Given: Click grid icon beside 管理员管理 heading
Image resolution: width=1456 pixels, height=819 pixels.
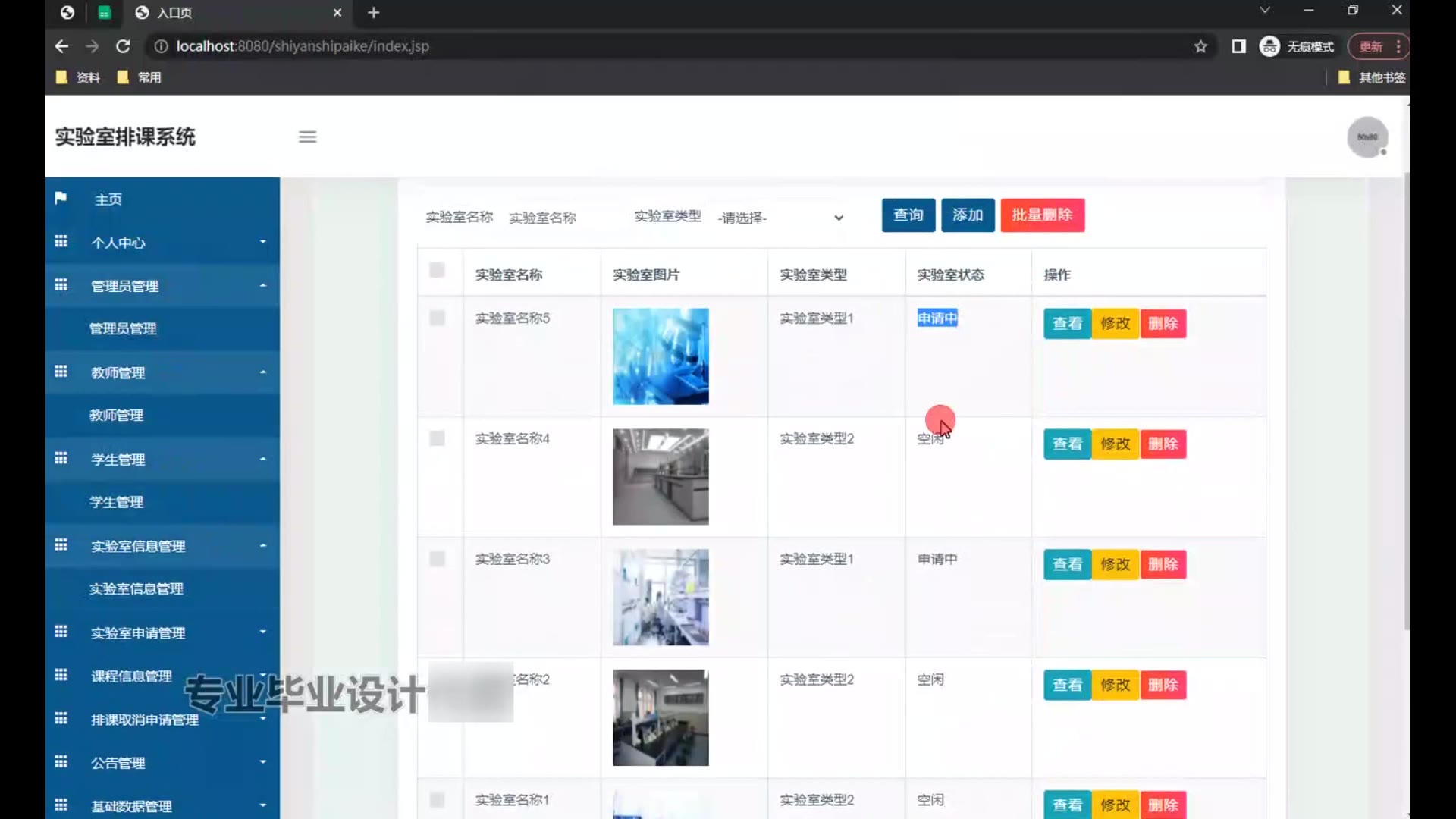Looking at the screenshot, I should pyautogui.click(x=61, y=284).
